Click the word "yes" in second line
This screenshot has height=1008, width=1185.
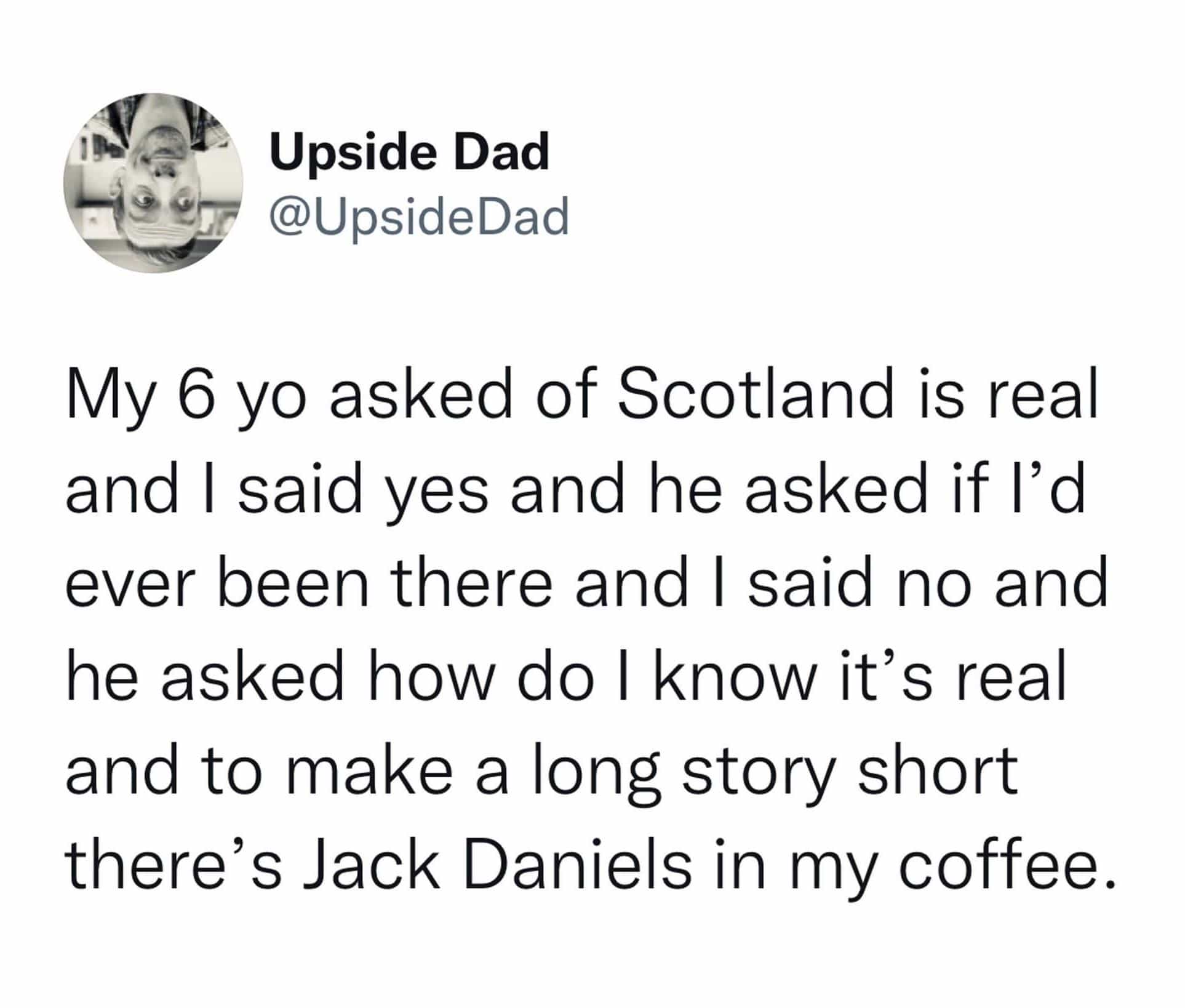pyautogui.click(x=436, y=492)
